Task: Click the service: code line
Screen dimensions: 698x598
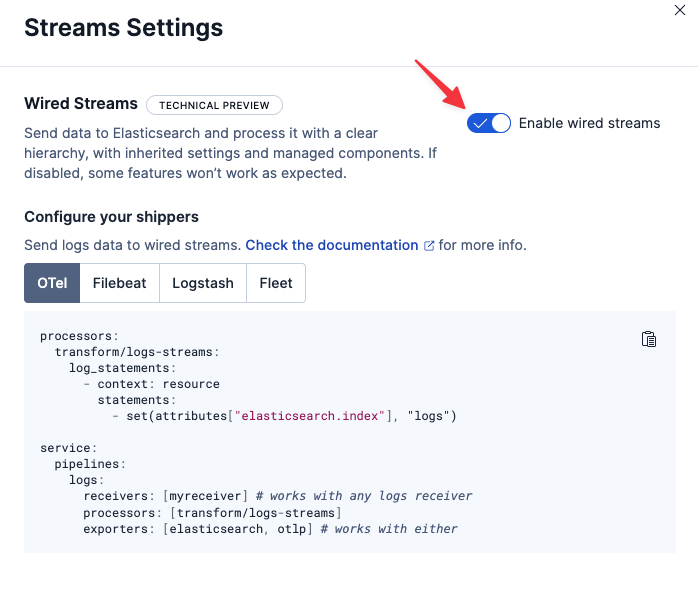Action: [x=69, y=448]
